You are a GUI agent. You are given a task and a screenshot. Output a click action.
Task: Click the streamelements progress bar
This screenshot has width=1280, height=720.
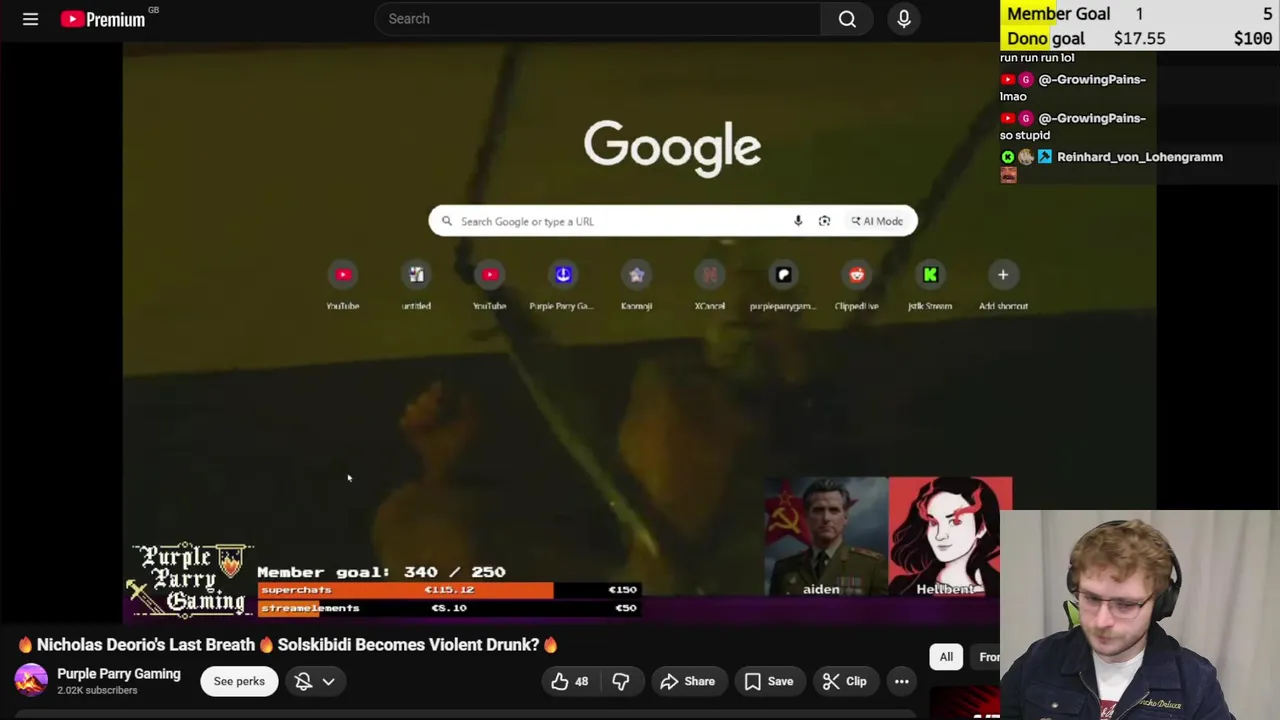pos(449,608)
